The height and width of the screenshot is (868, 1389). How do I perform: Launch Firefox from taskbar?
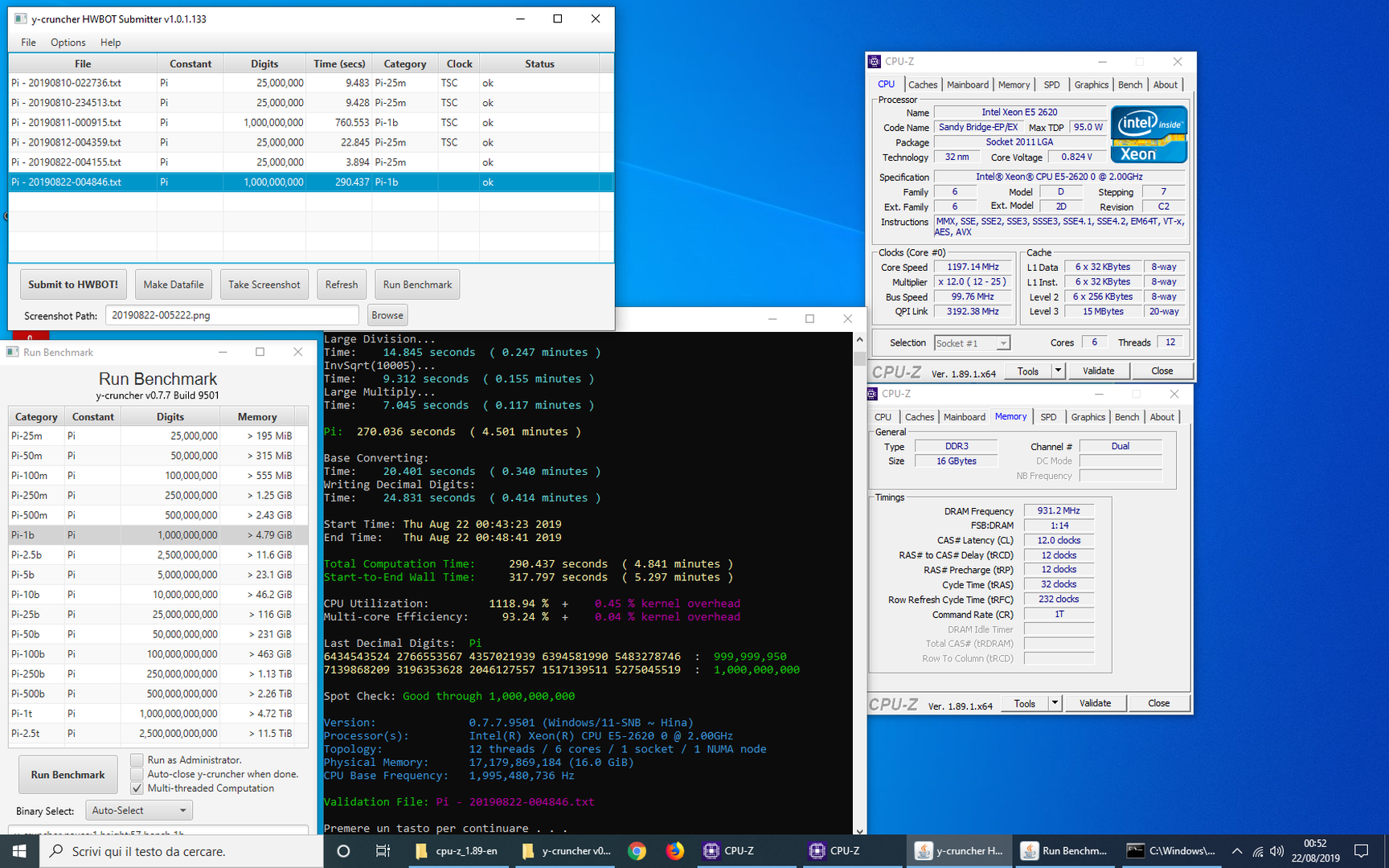(x=675, y=850)
